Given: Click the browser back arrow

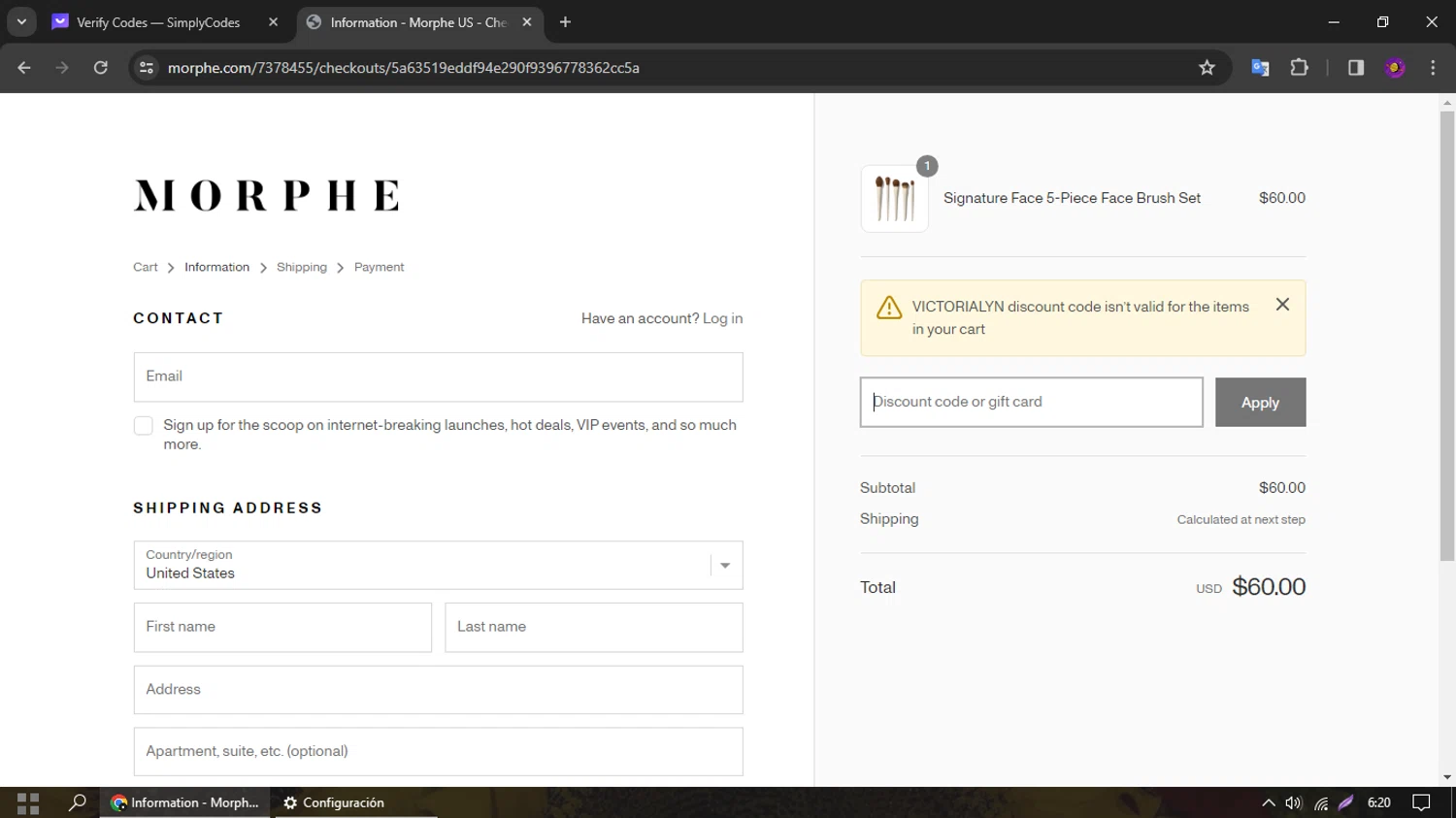Looking at the screenshot, I should (x=24, y=68).
